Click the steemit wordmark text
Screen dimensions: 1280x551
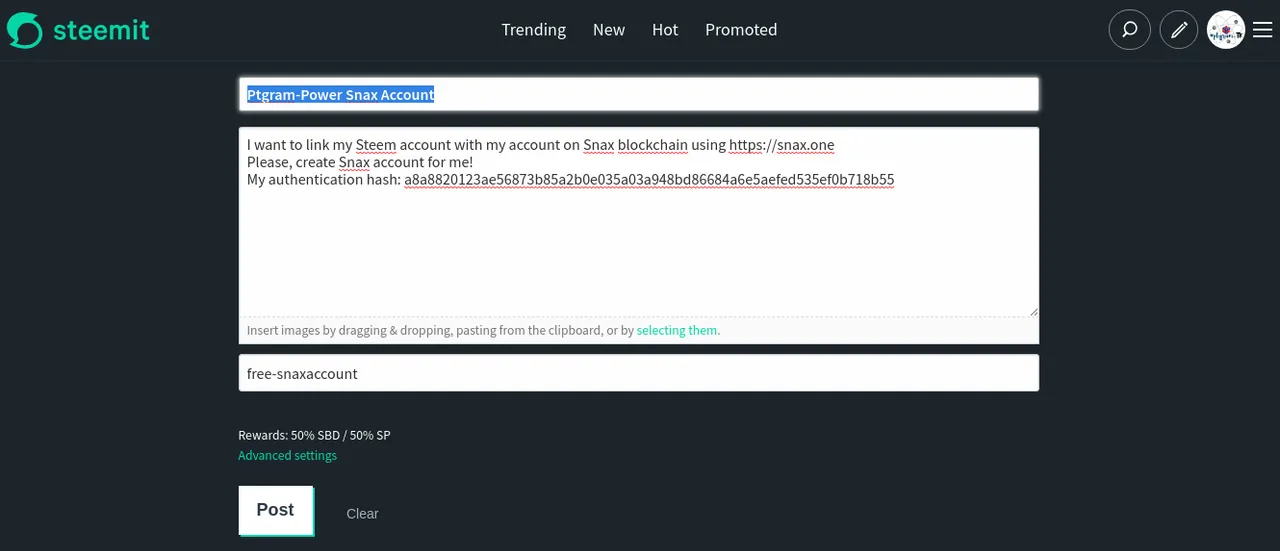click(x=101, y=30)
